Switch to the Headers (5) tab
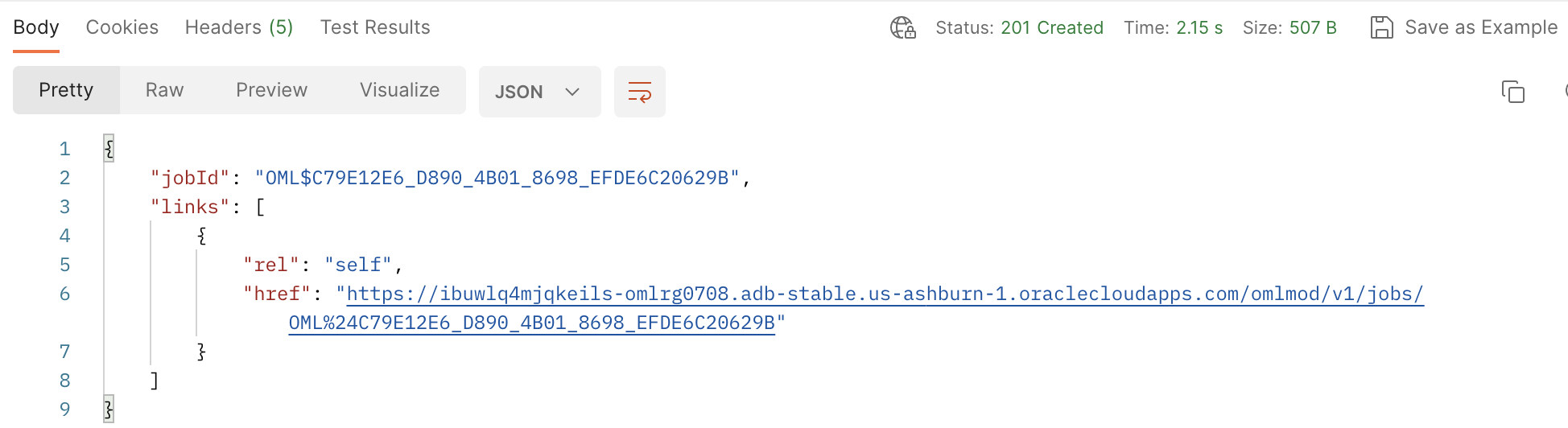Viewport: 1568px width, 428px height. point(239,27)
